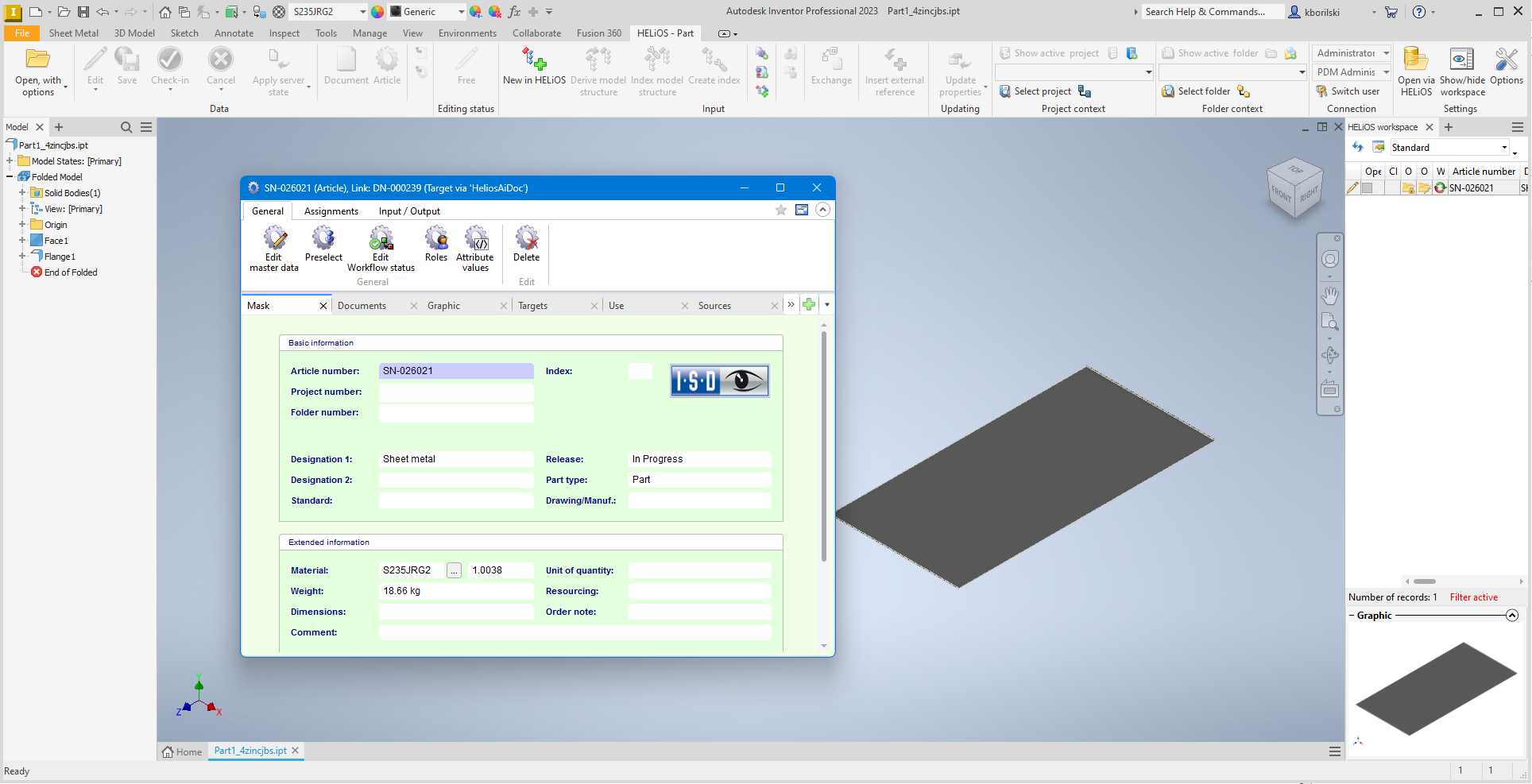1532x784 pixels.
Task: Click Switch user button
Action: tap(1348, 91)
